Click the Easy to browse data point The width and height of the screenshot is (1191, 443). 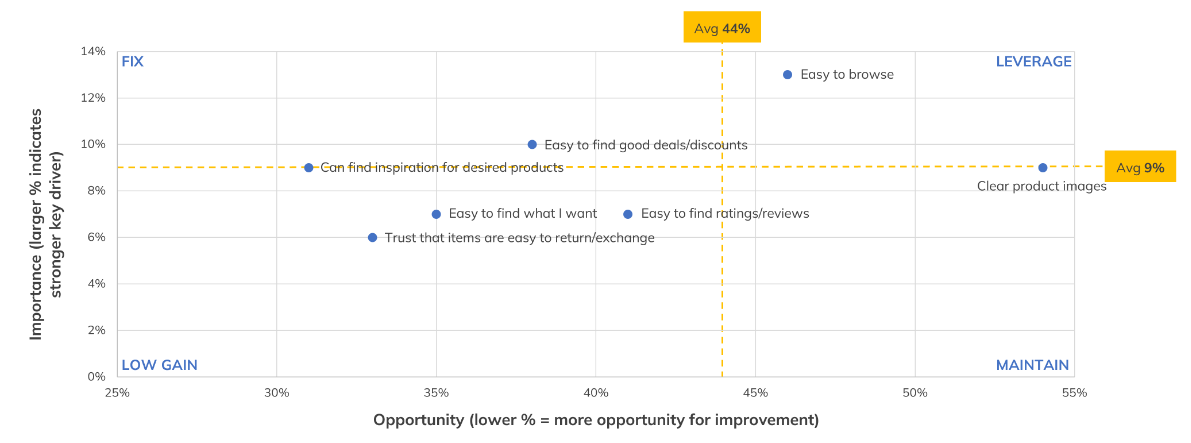coord(787,75)
